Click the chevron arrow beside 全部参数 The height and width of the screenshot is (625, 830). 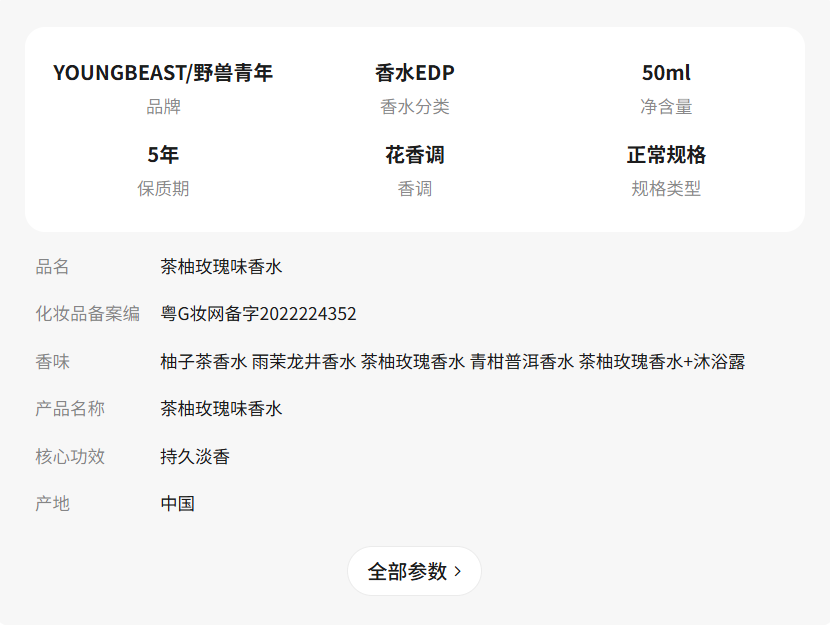click(458, 571)
